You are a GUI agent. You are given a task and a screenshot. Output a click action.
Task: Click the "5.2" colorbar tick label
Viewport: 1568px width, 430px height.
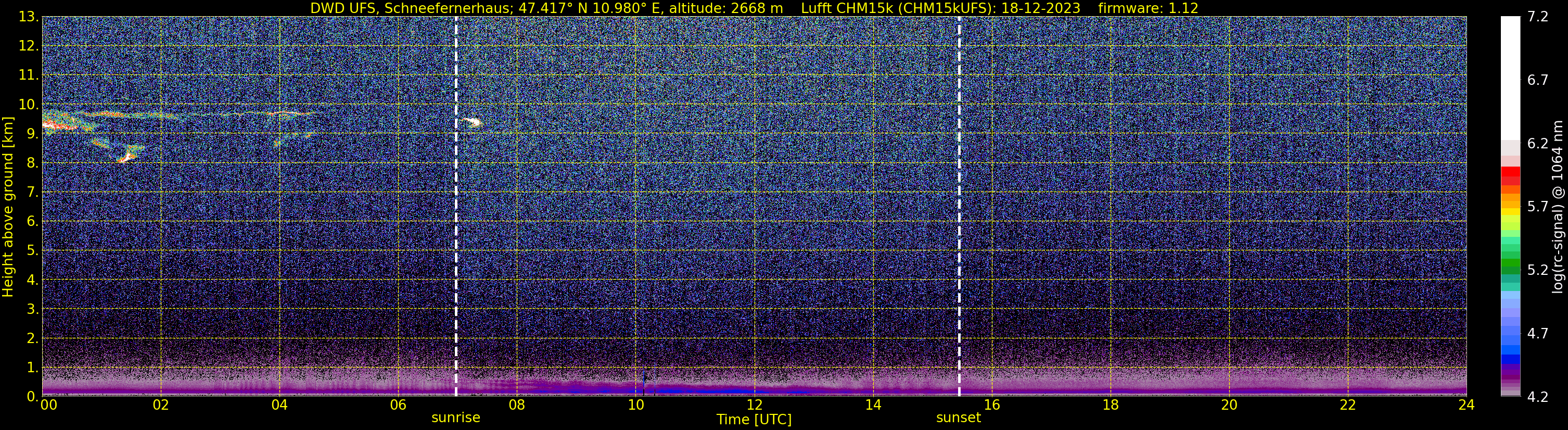[x=1538, y=270]
